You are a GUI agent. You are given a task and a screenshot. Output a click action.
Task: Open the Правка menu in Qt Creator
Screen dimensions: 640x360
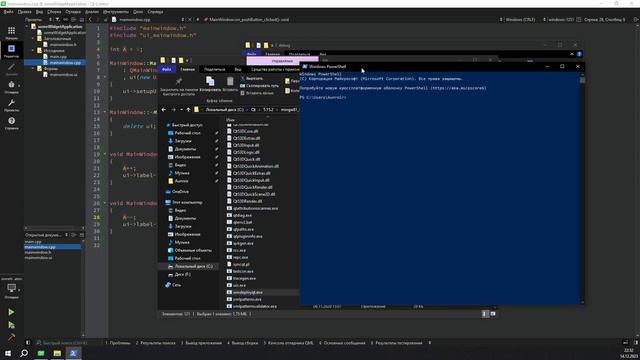(x=24, y=12)
